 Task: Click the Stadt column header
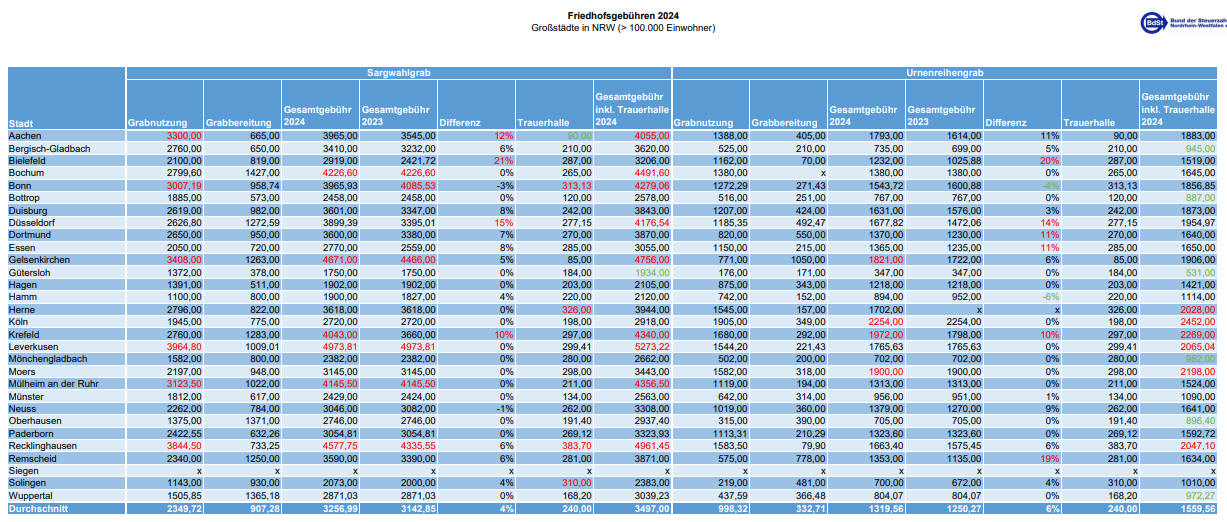pyautogui.click(x=20, y=123)
